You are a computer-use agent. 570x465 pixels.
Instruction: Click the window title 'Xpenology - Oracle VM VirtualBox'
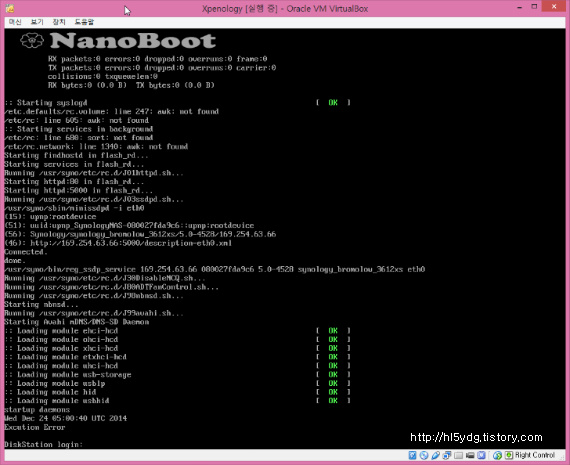pos(285,9)
